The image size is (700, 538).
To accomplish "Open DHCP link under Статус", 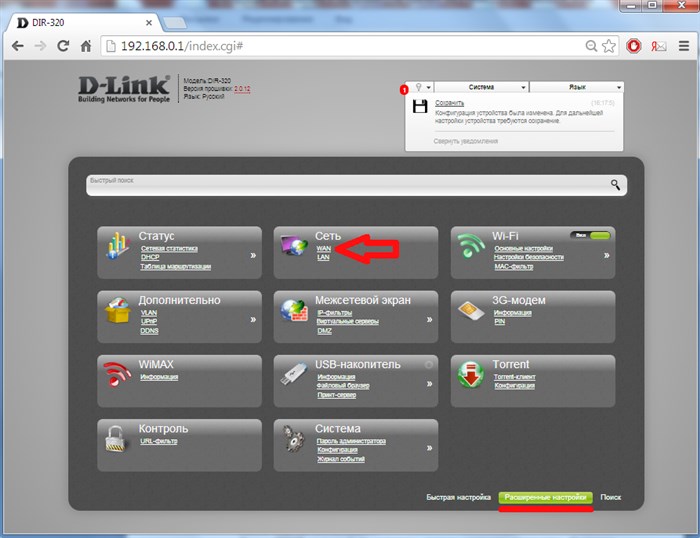I will point(150,258).
